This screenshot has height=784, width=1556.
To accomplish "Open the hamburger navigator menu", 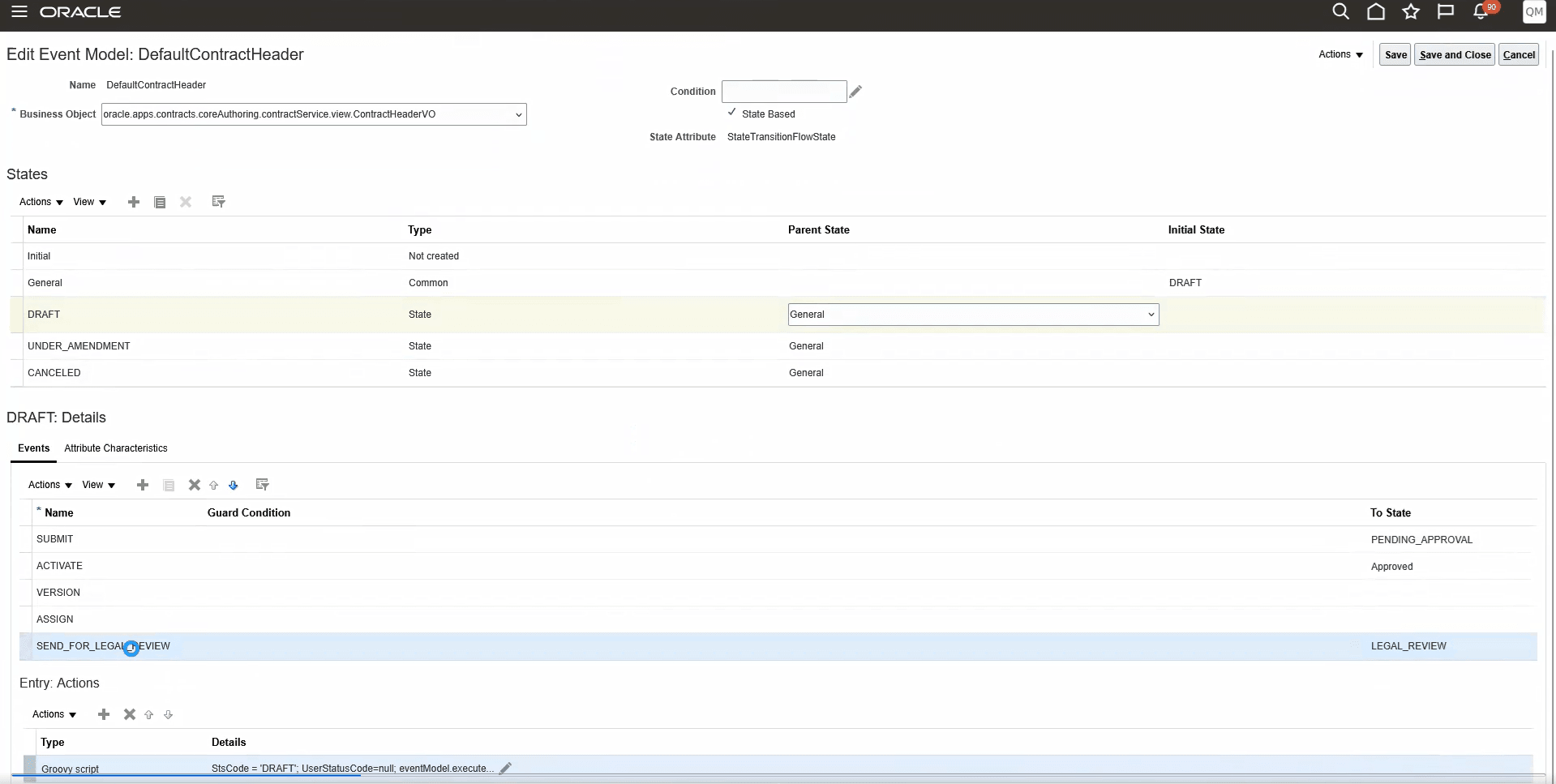I will [19, 12].
